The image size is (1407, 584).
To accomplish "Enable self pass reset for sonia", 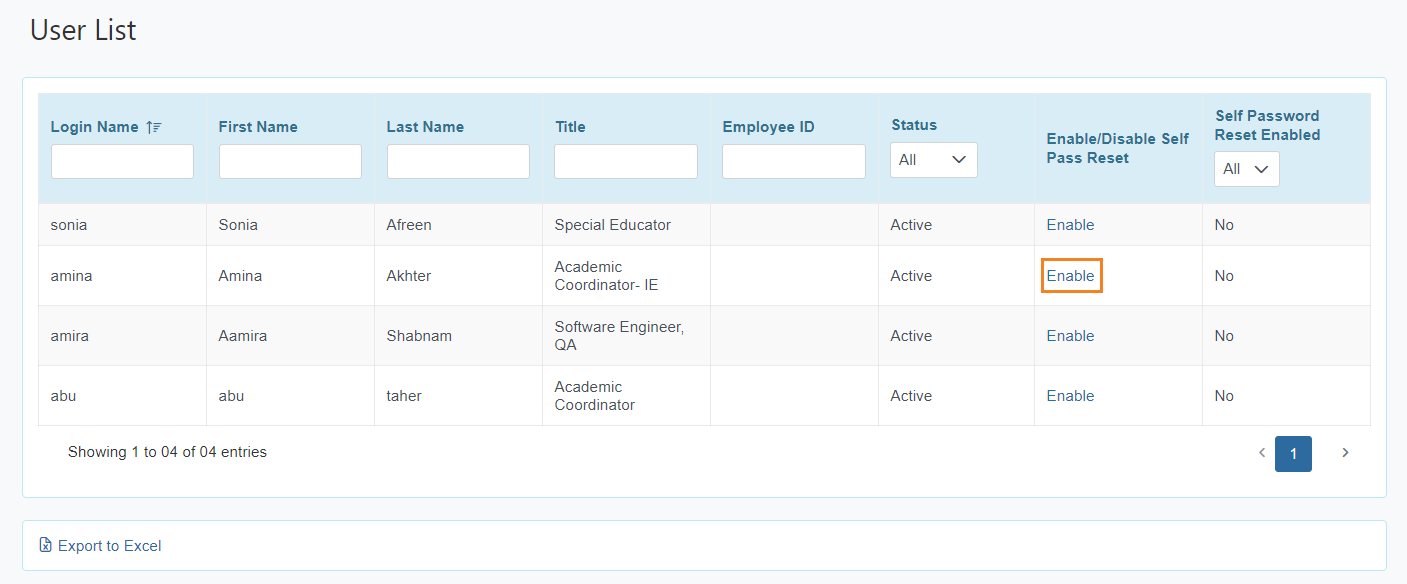I will [1070, 225].
